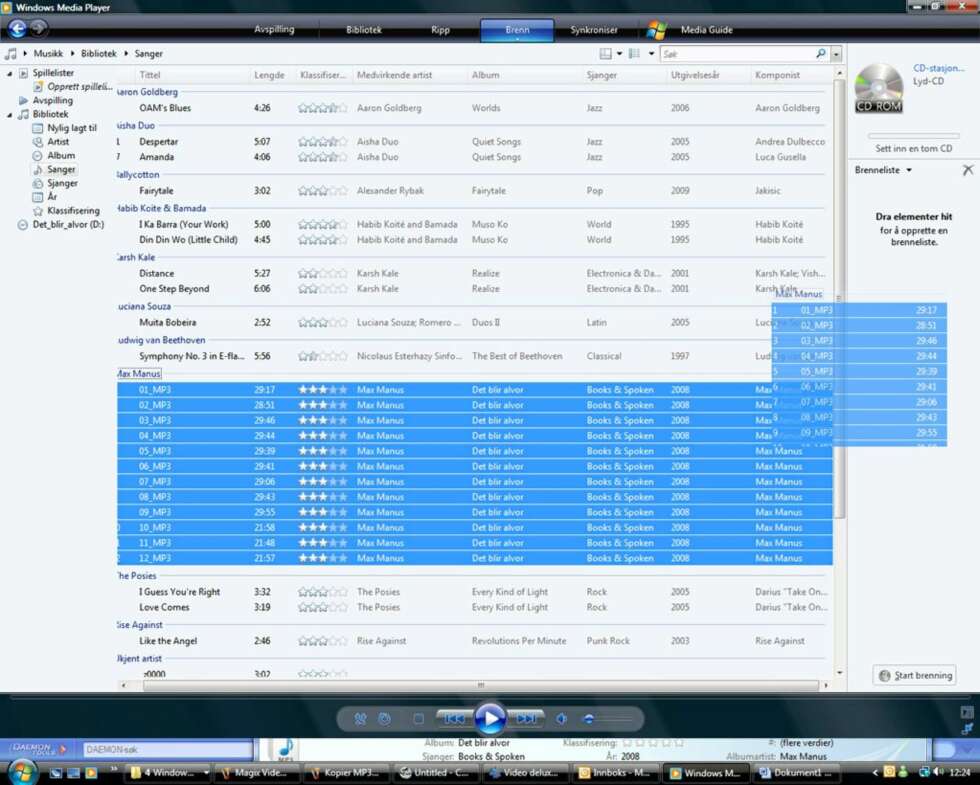Switch to the Bibliotek tab

pos(364,29)
